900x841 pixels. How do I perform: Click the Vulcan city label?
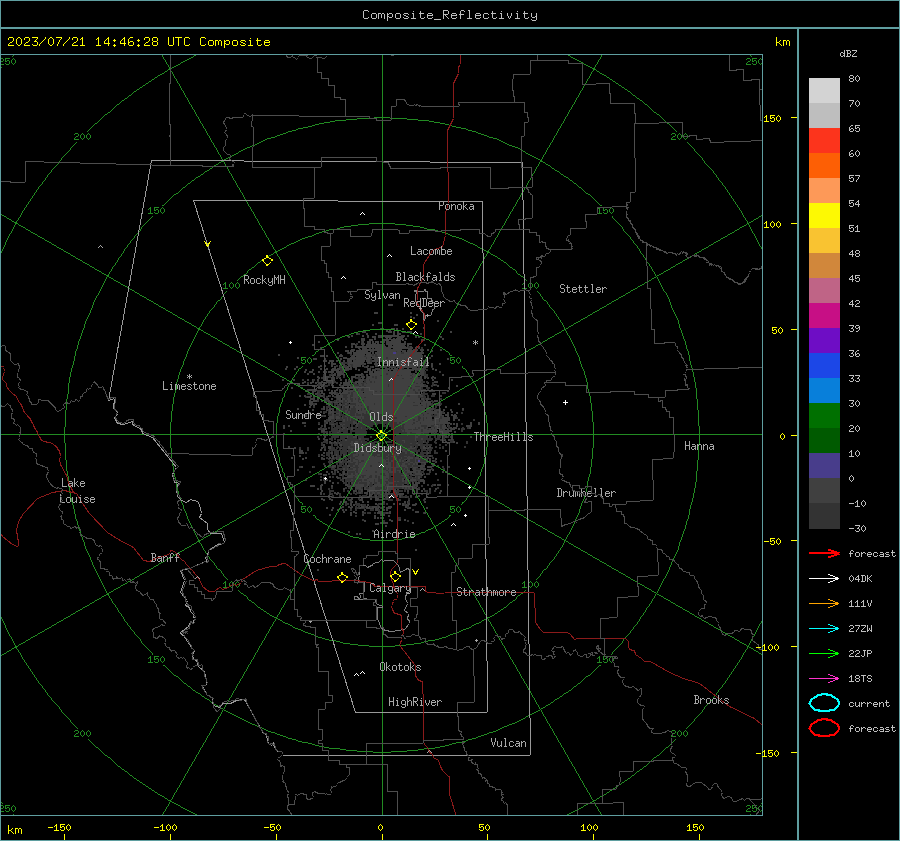508,743
